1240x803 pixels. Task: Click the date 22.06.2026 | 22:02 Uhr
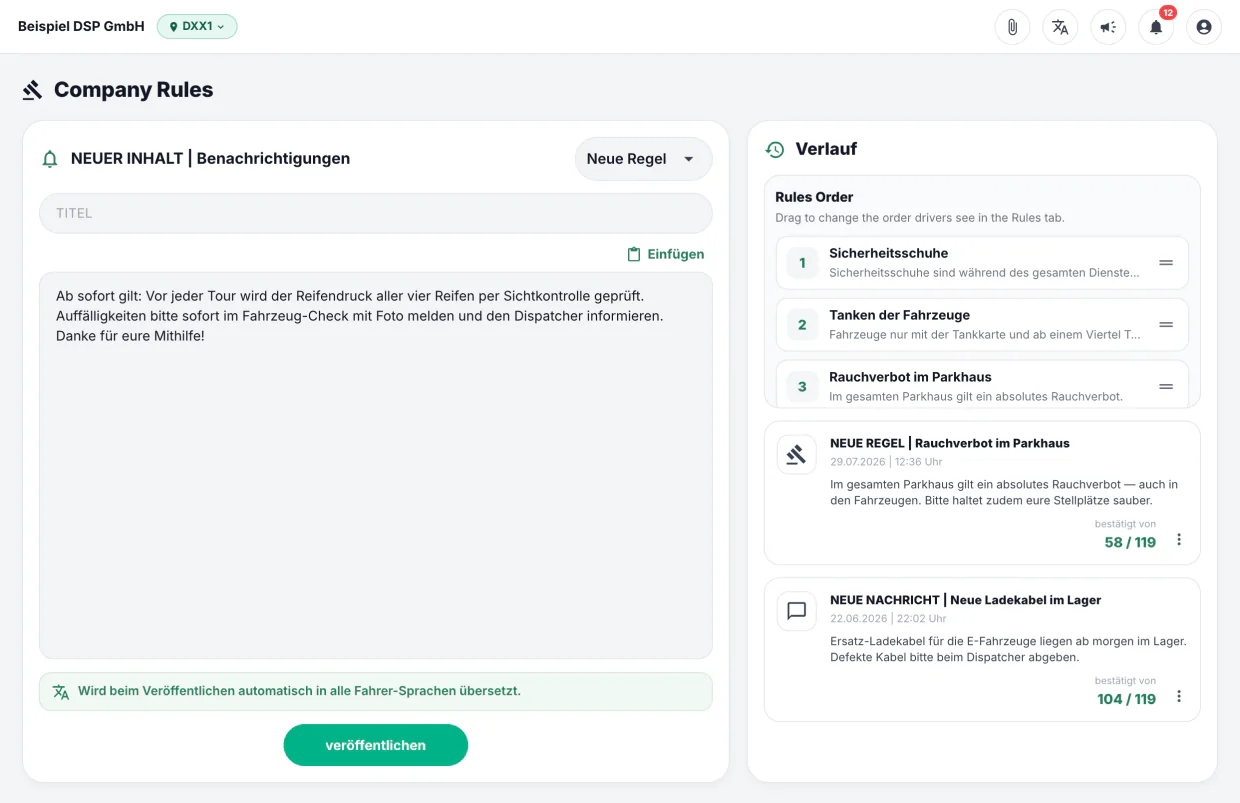coord(886,619)
